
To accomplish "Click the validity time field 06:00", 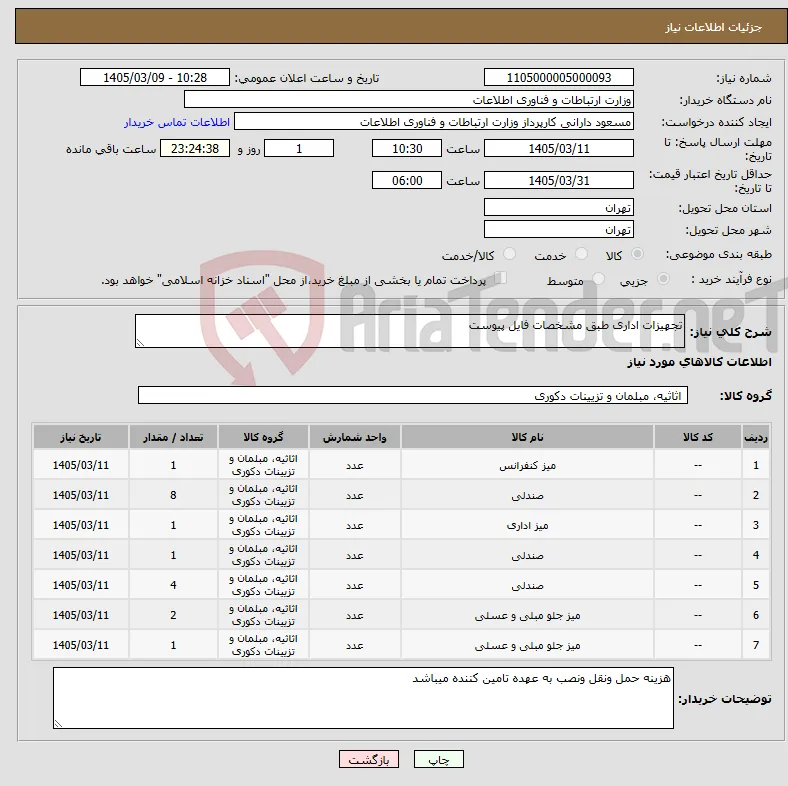I will pyautogui.click(x=407, y=180).
